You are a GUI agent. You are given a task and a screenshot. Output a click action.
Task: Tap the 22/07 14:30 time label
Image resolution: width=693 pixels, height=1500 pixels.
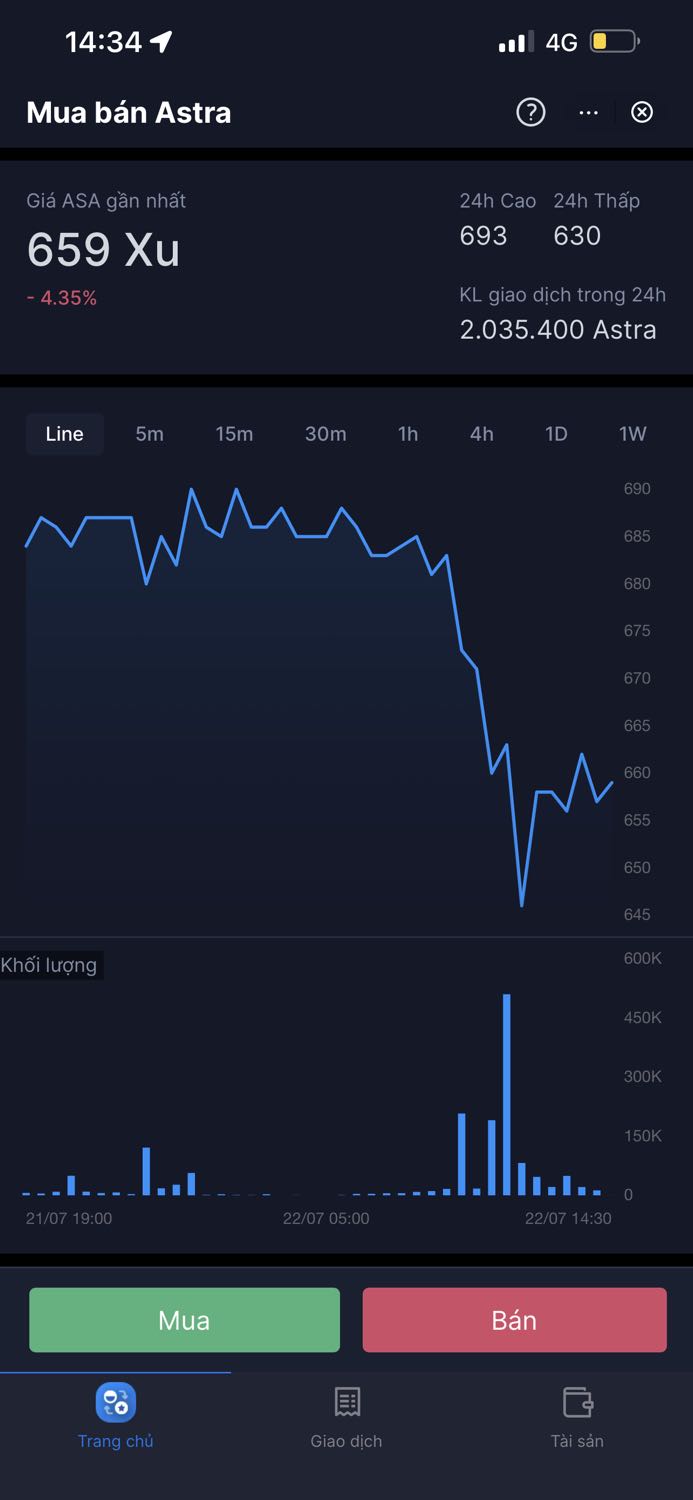coord(568,1218)
